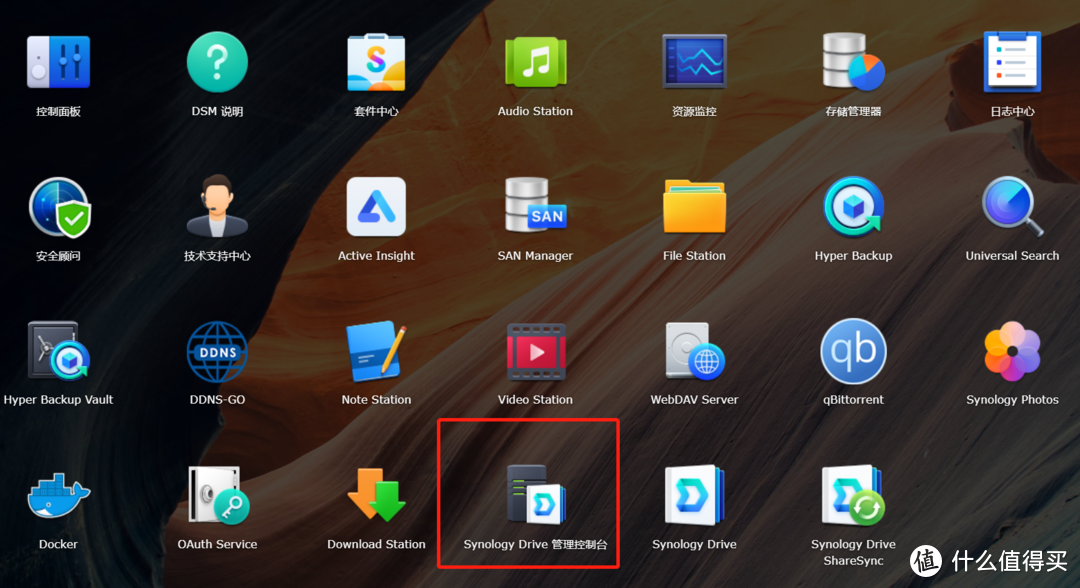
Task: Open Synology Drive 管理控制台 admin console
Action: [535, 494]
